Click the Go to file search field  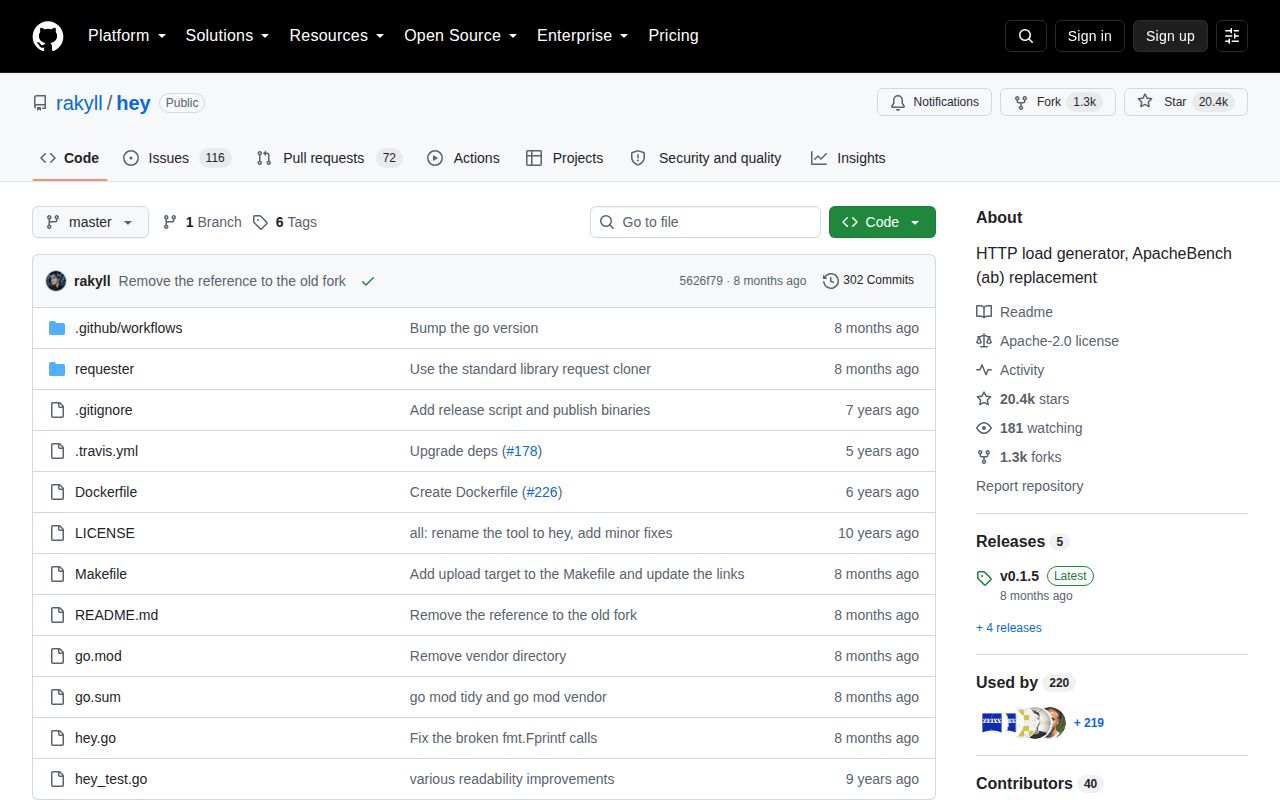pos(705,222)
